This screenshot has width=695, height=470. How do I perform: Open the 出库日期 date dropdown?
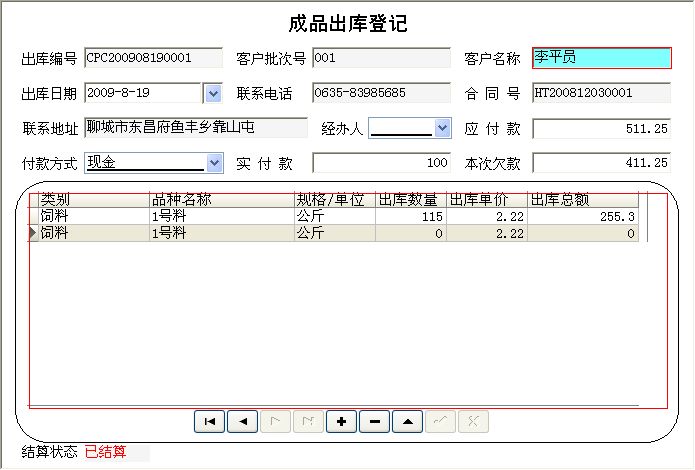[x=212, y=94]
